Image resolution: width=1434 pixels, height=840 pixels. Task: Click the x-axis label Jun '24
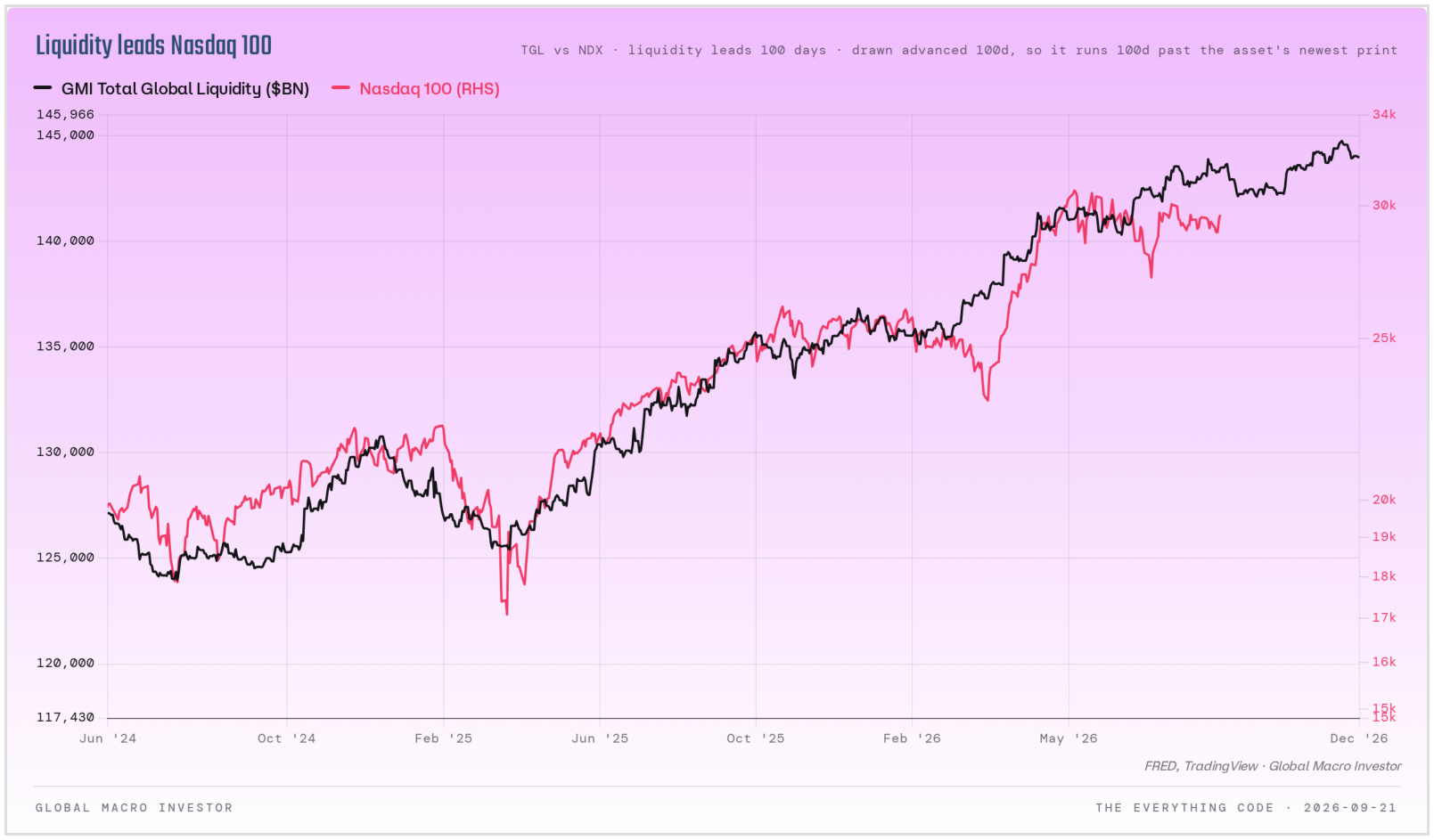(x=108, y=738)
